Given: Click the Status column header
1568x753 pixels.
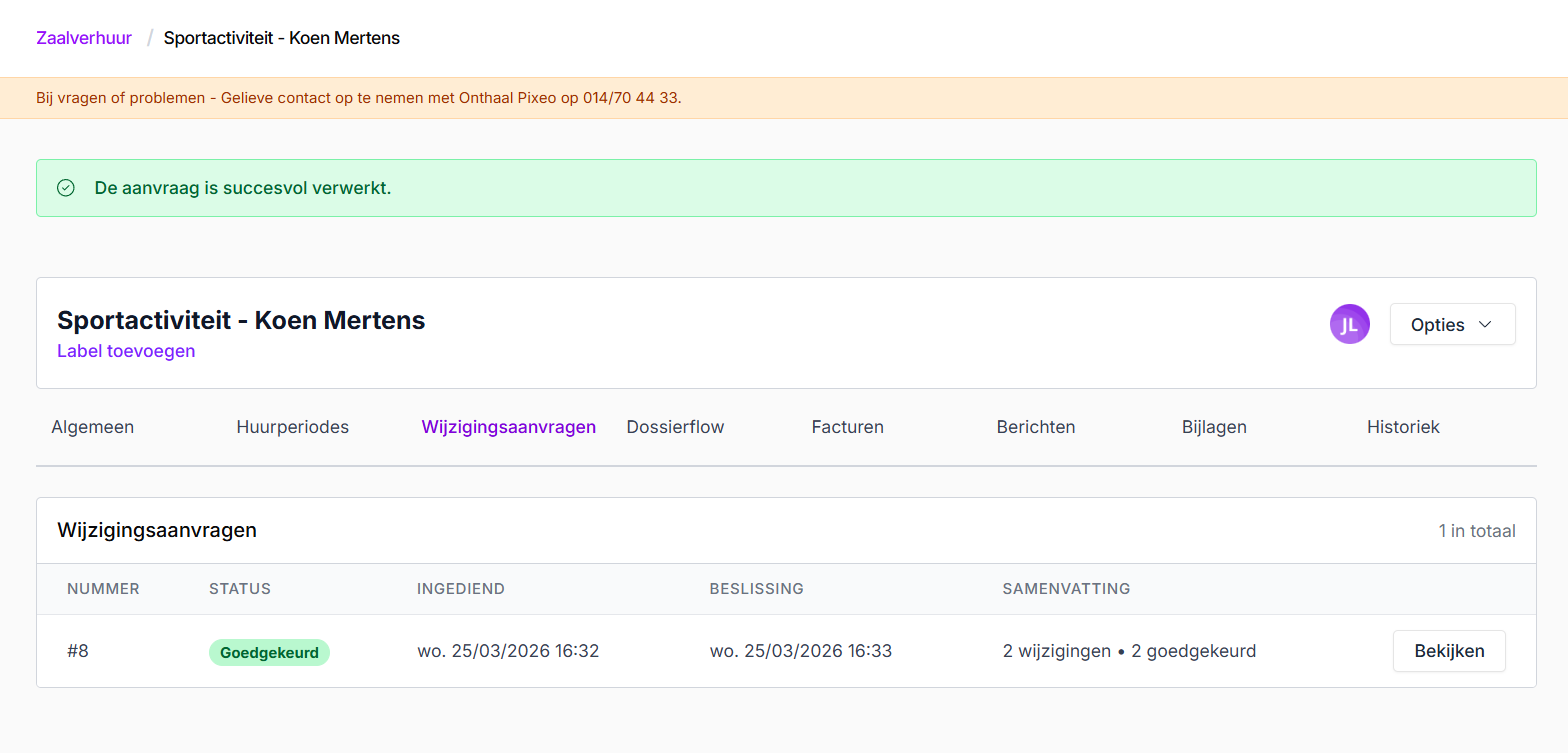Looking at the screenshot, I should click(240, 589).
